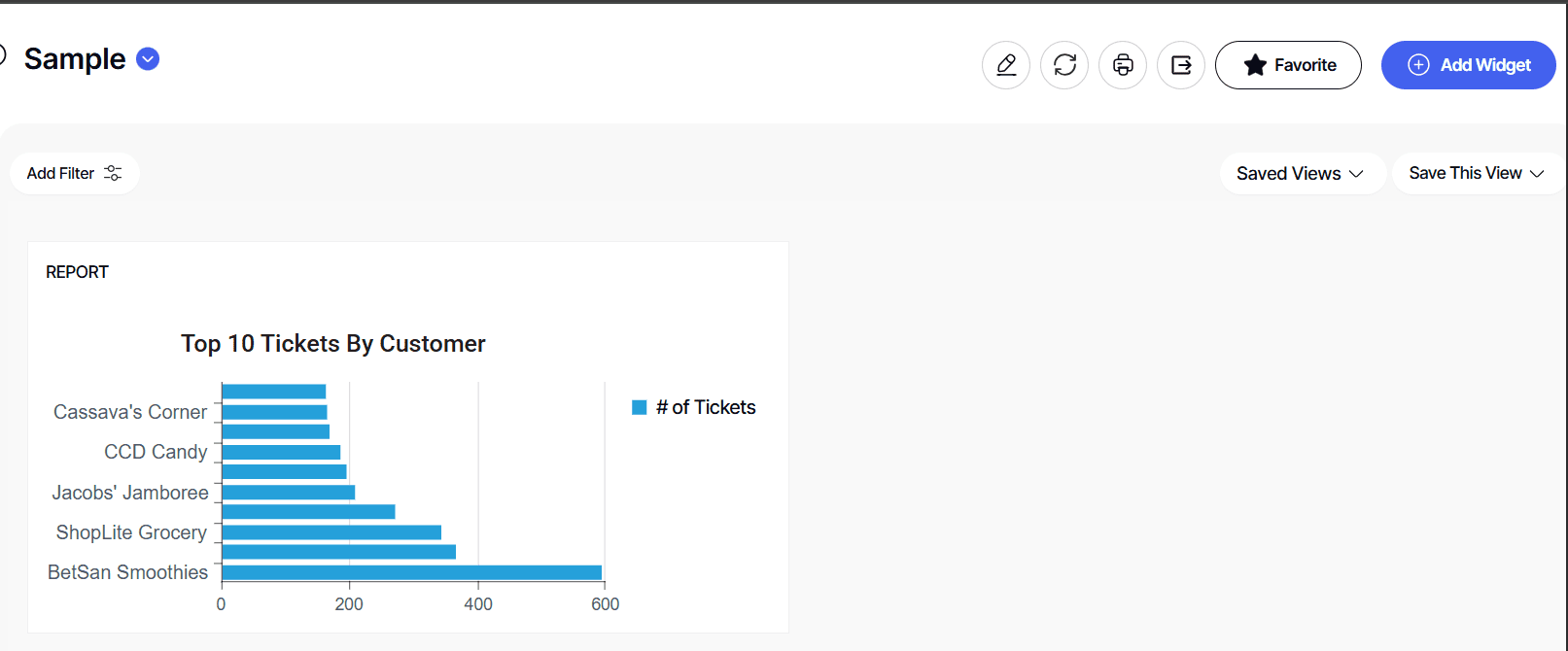Click the export dashboard icon
This screenshot has width=1568, height=651.
pos(1181,65)
